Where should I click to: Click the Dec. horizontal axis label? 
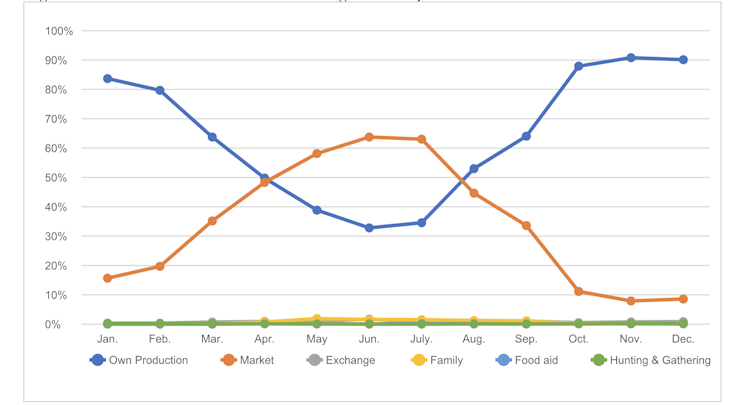coord(683,340)
